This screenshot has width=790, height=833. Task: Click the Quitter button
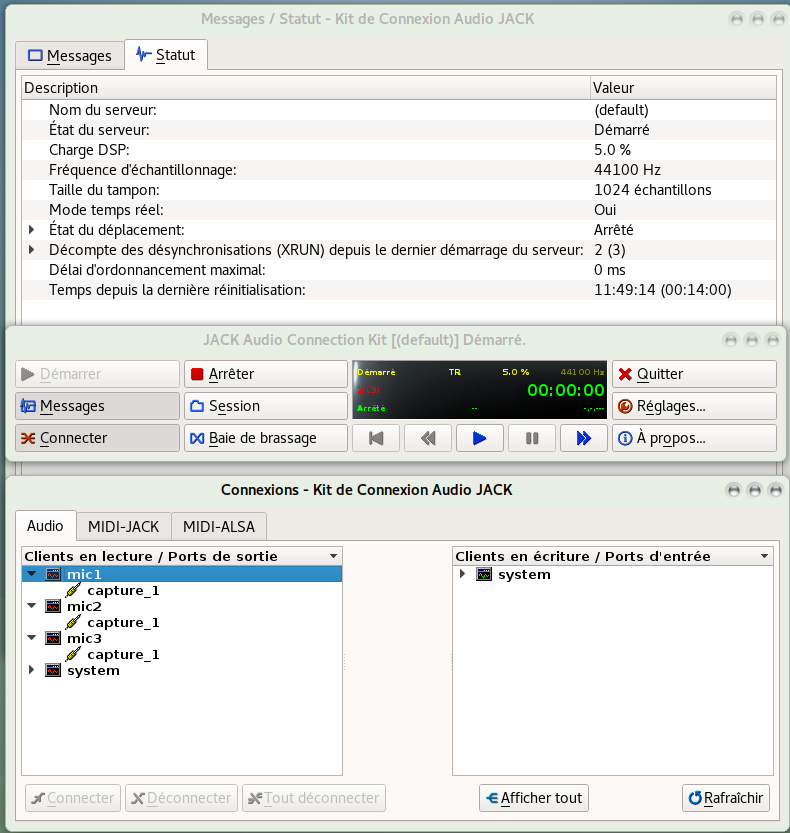[694, 374]
